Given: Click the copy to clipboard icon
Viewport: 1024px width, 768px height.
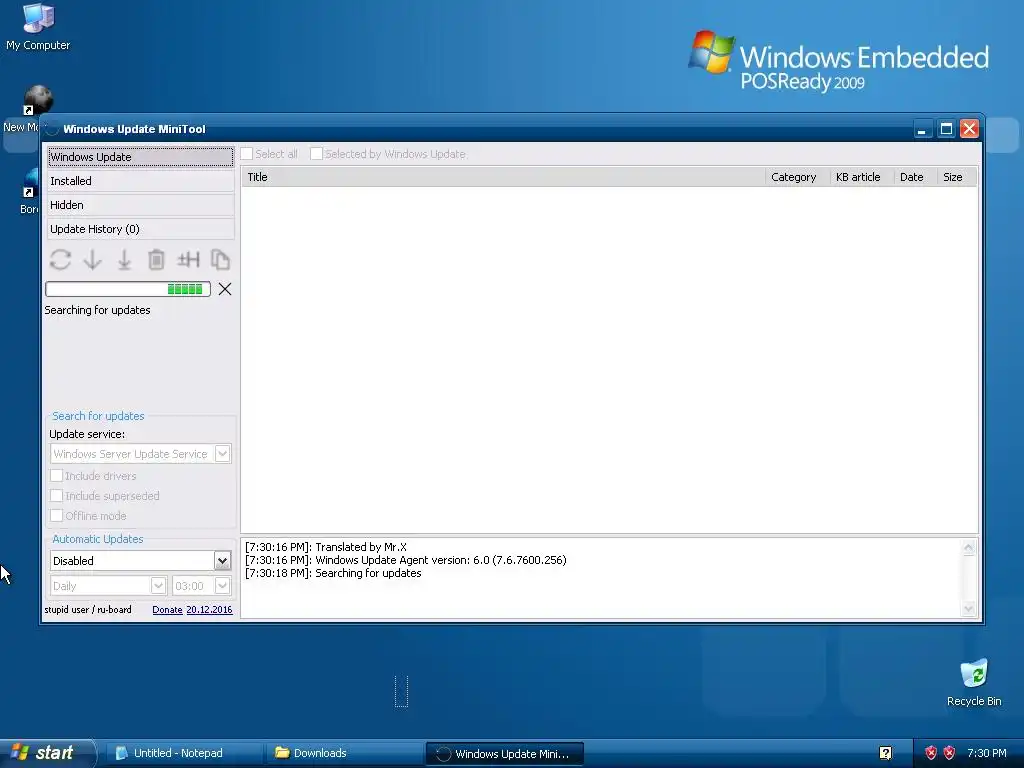Looking at the screenshot, I should (x=220, y=260).
